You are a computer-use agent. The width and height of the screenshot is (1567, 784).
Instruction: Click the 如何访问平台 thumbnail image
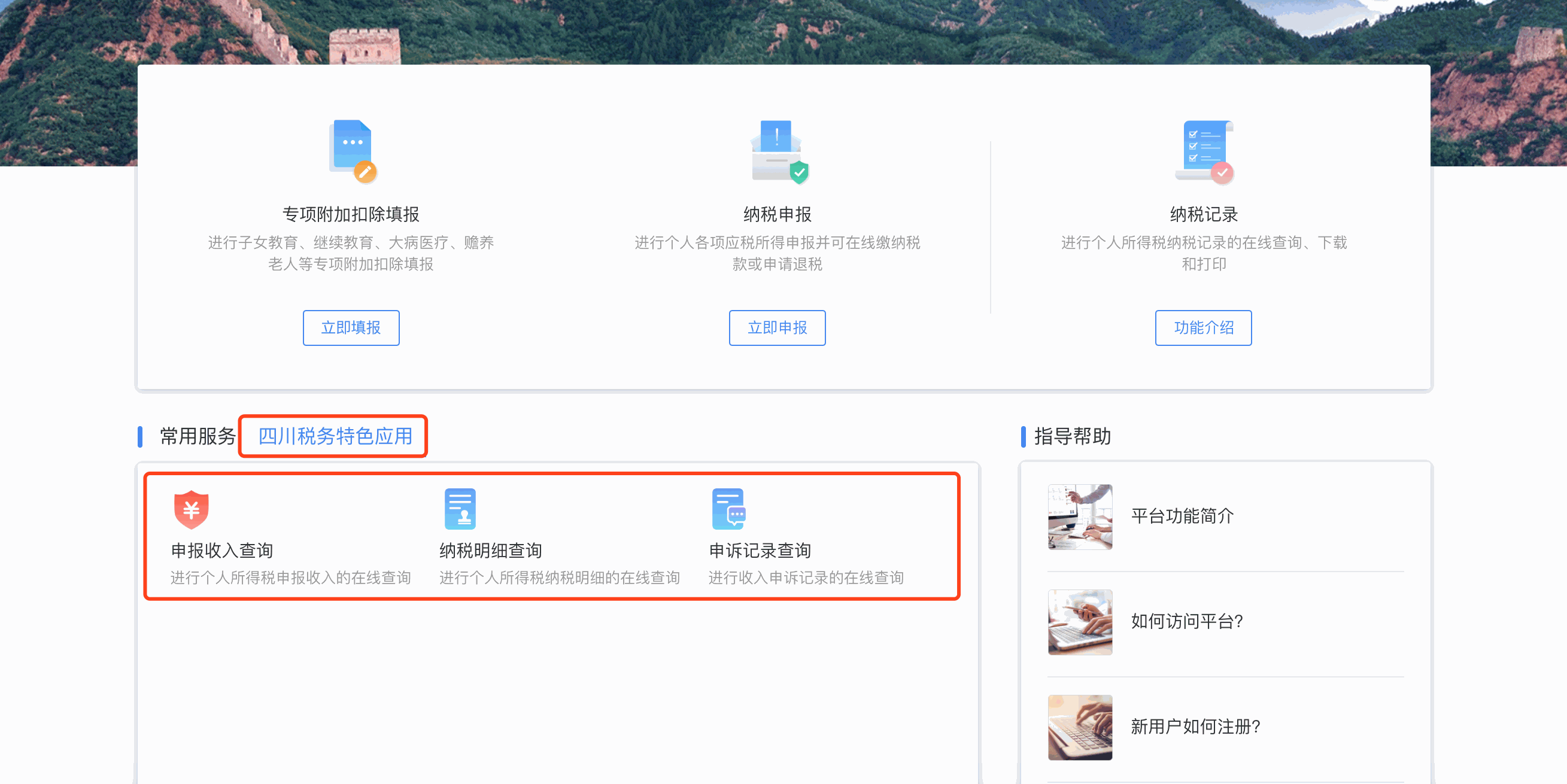click(x=1080, y=622)
